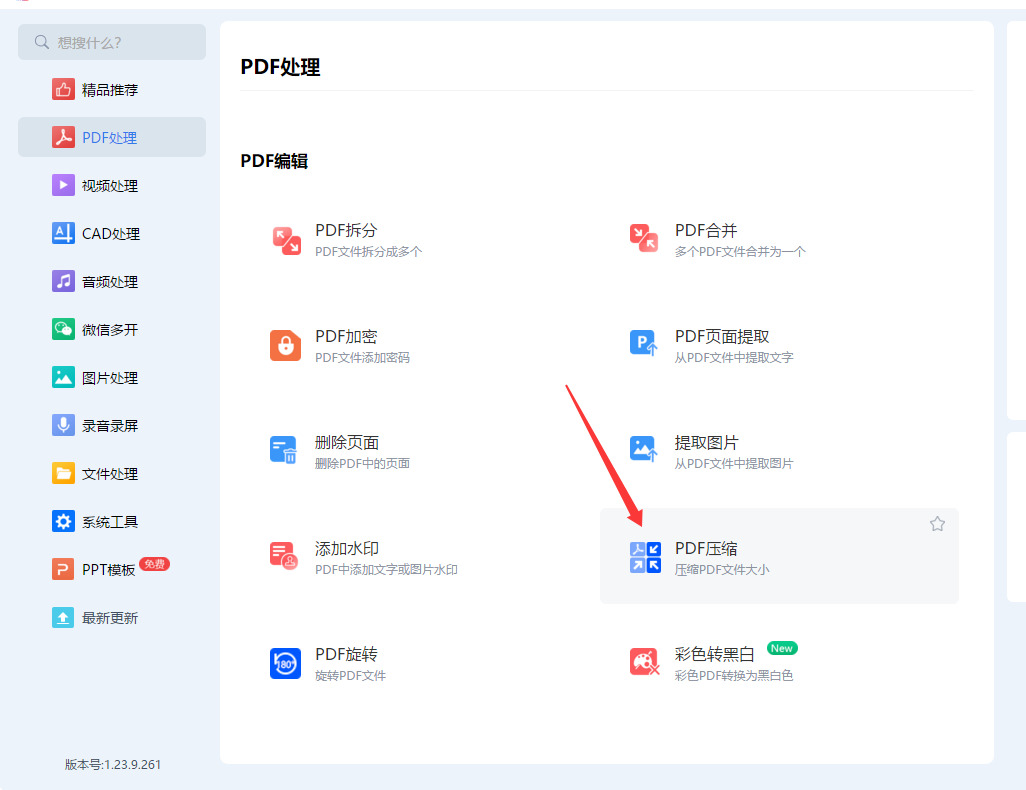
Task: Open the 精品推荐 category
Action: coord(112,89)
